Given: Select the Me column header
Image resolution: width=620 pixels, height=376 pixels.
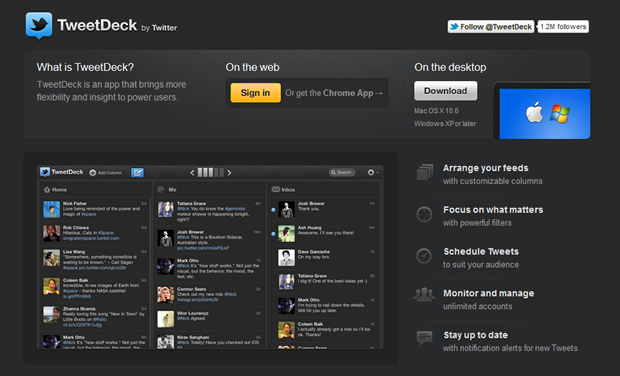Looking at the screenshot, I should (x=209, y=189).
